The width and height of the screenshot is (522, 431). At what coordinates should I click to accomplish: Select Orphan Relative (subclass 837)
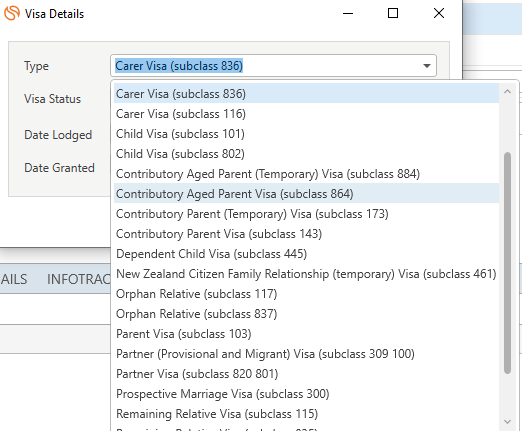click(x=306, y=314)
